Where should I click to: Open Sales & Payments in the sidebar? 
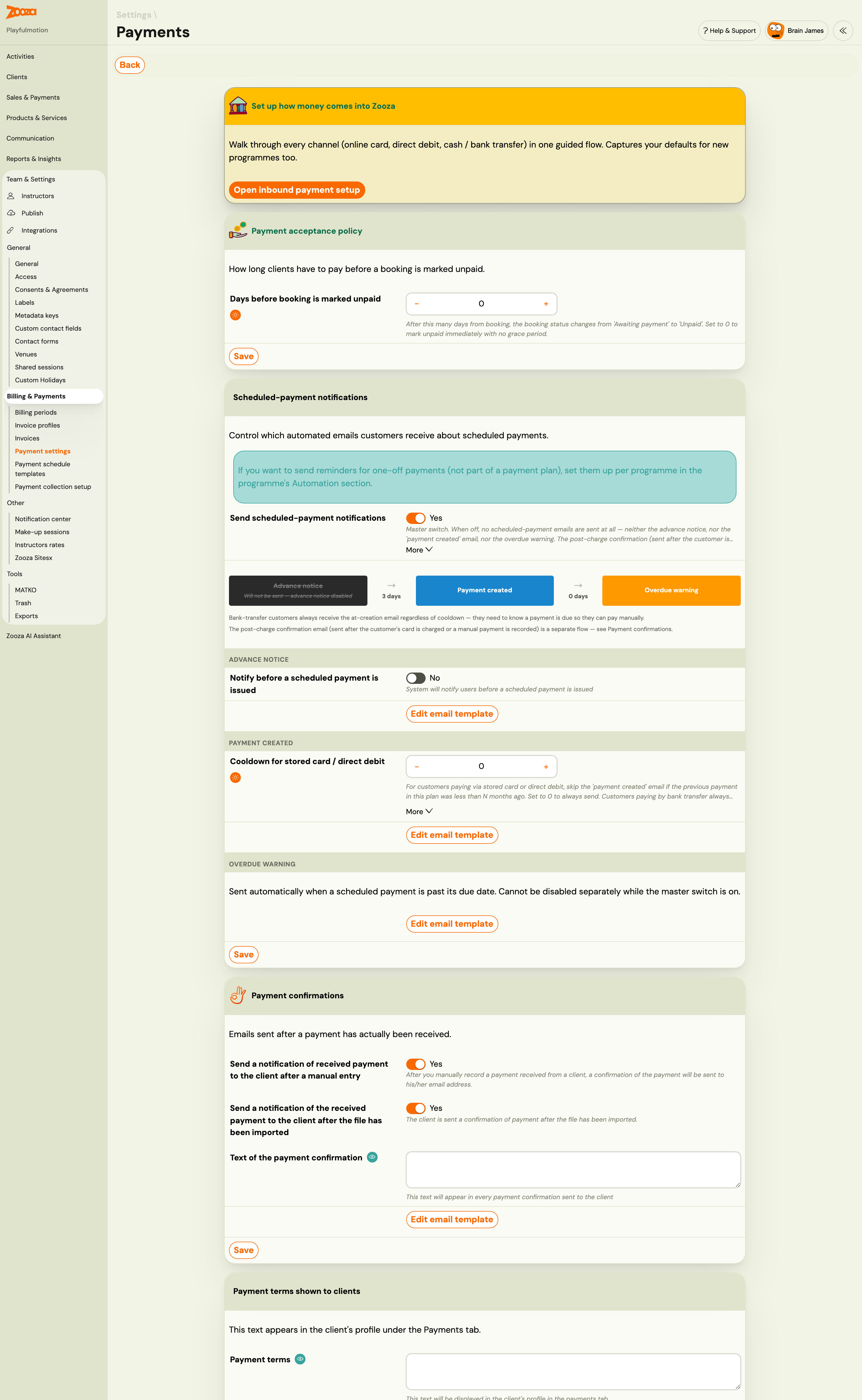pyautogui.click(x=33, y=97)
